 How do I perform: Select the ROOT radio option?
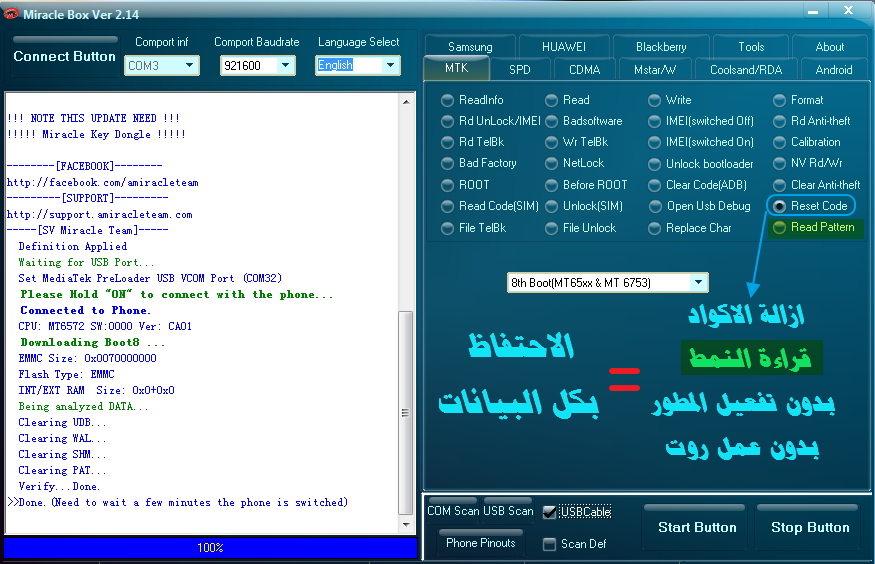click(447, 185)
